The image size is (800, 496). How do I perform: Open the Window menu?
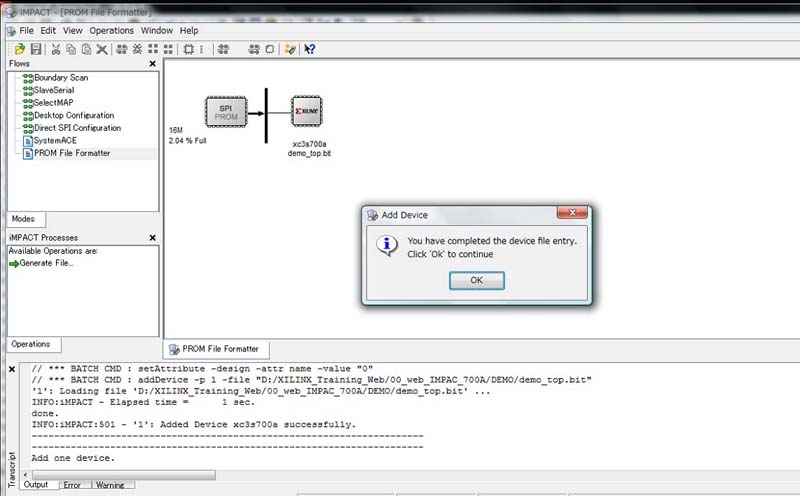pos(157,31)
